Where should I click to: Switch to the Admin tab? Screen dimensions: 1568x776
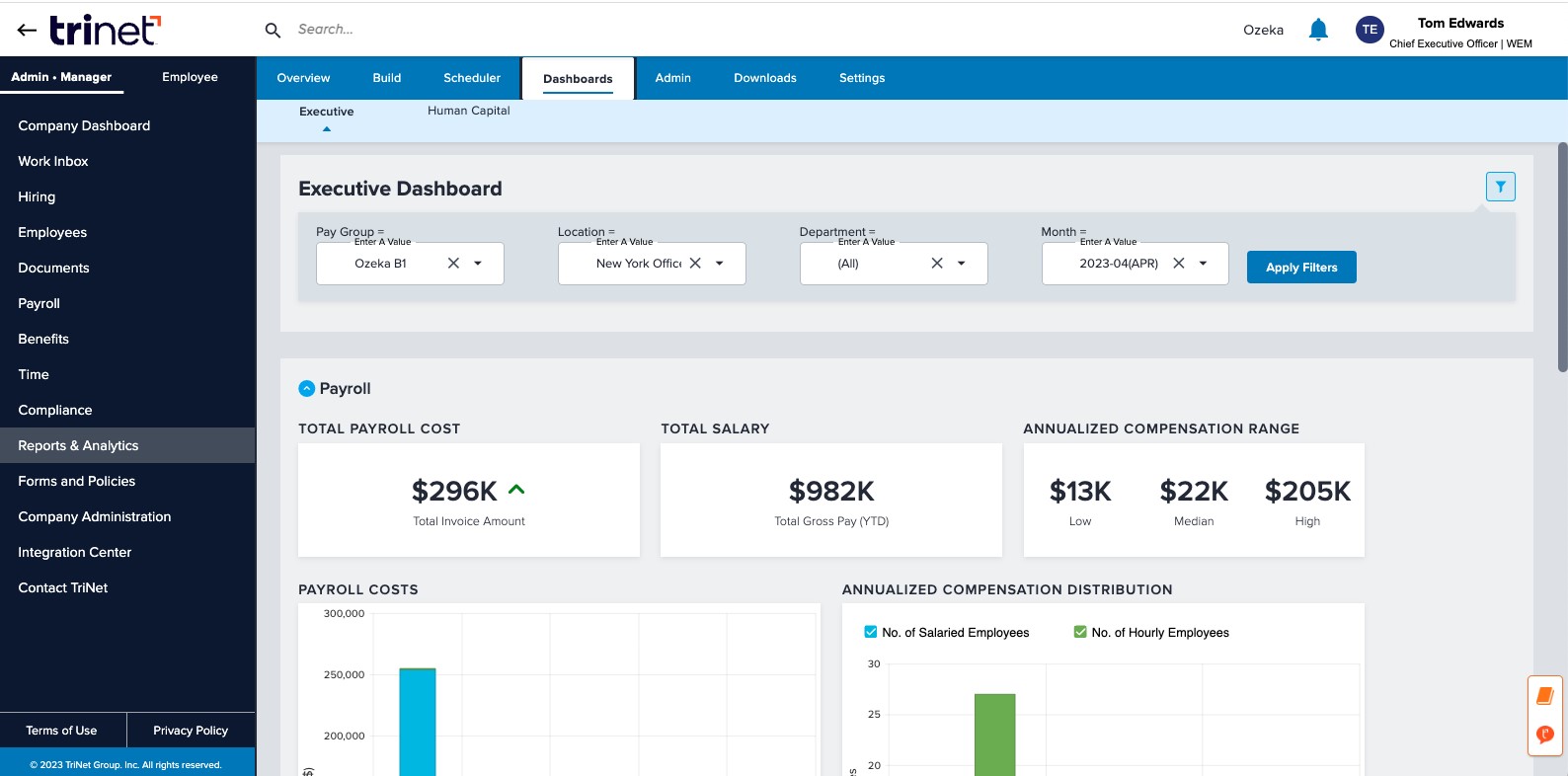coord(673,78)
